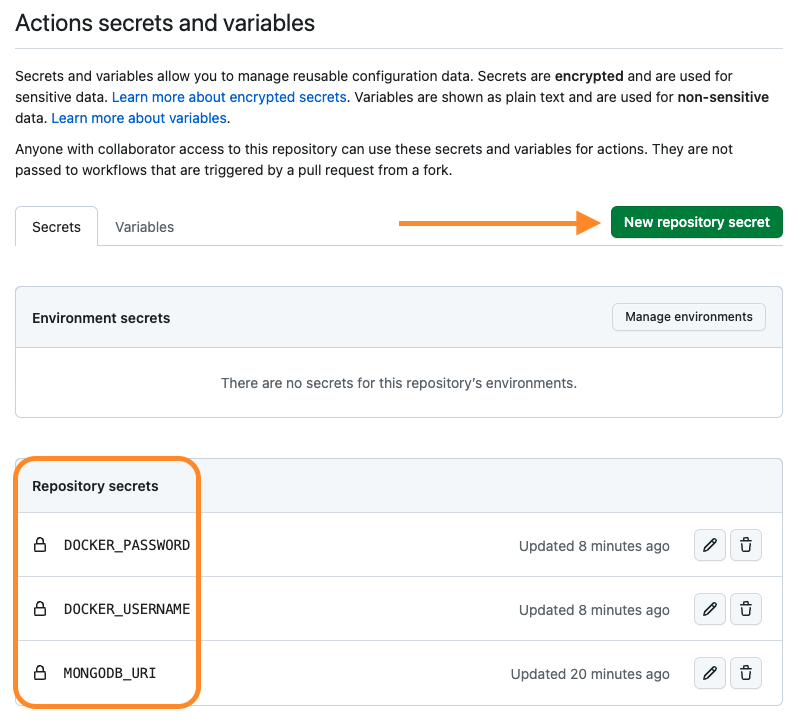The width and height of the screenshot is (803, 726).
Task: Click lock icon beside DOCKER_USERNAME
Action: point(41,609)
